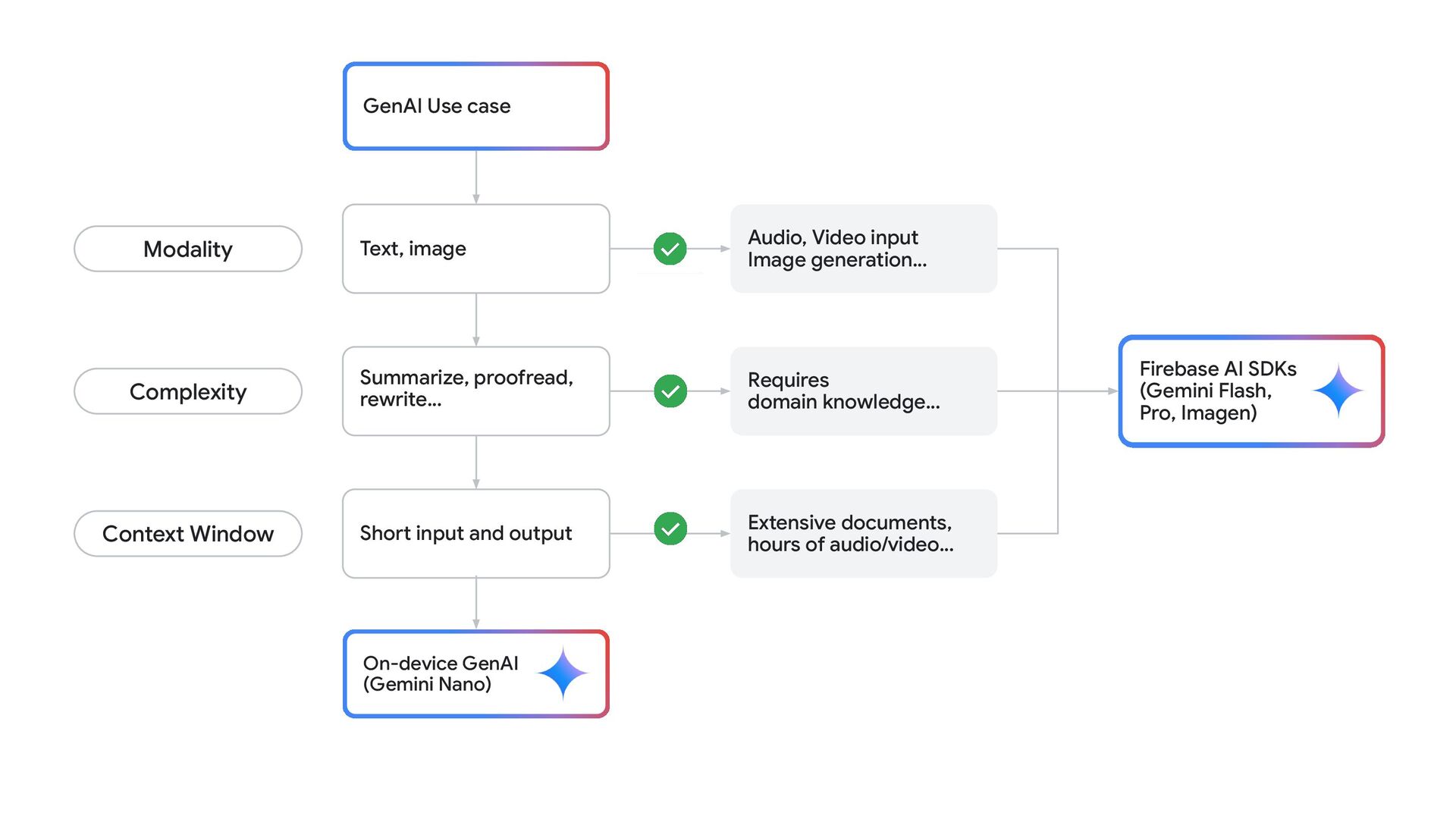Click the green checkmark beside Text, image
The height and width of the screenshot is (819, 1456).
click(670, 249)
